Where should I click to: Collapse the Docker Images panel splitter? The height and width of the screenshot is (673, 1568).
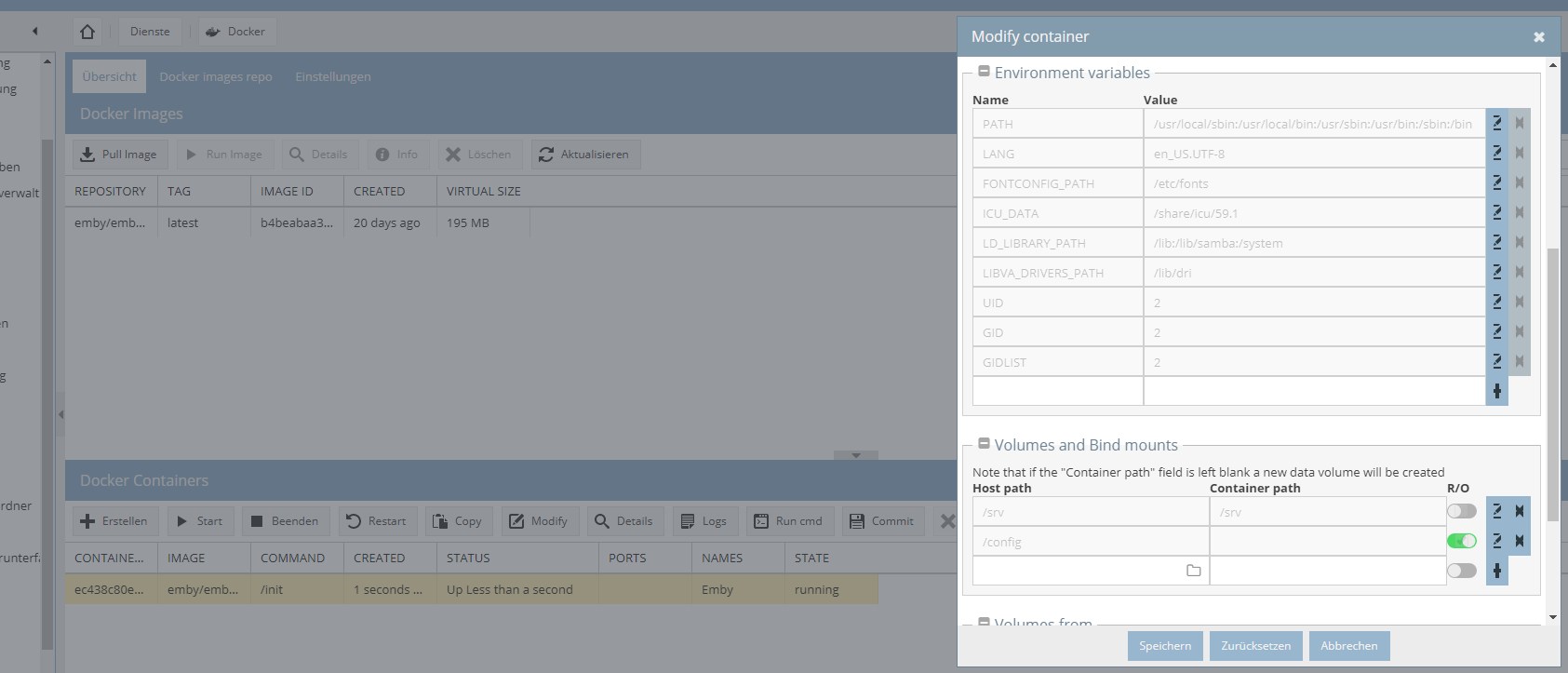[856, 455]
